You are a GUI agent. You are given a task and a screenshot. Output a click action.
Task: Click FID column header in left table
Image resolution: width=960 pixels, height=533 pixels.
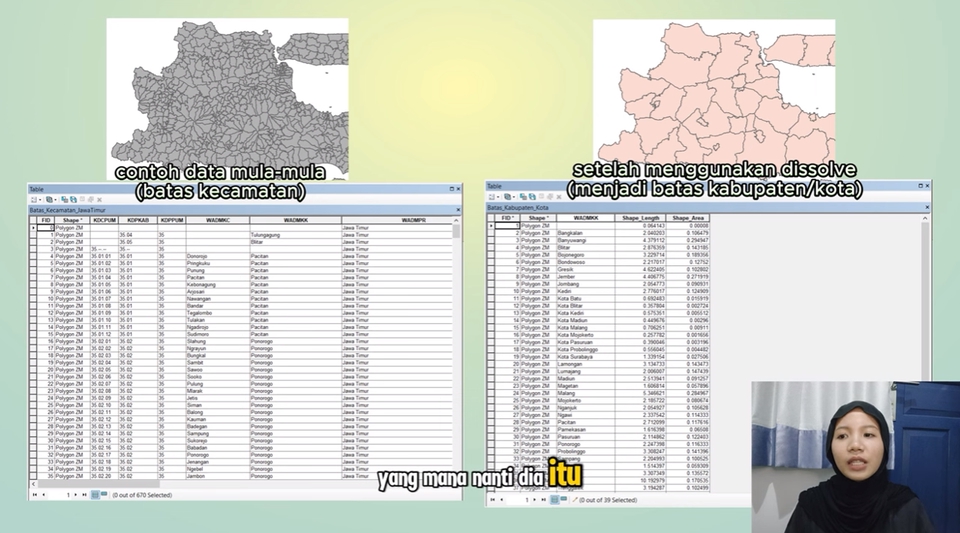pyautogui.click(x=46, y=220)
